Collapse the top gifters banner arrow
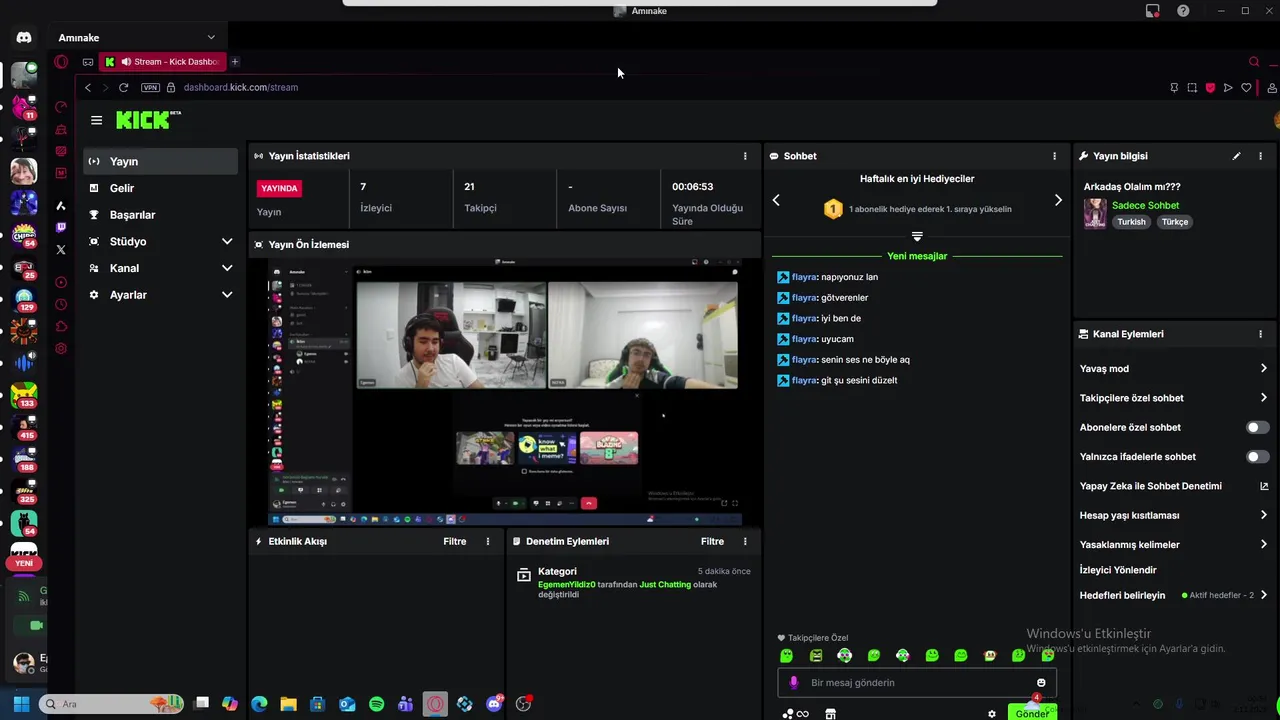1280x720 pixels. pos(917,237)
